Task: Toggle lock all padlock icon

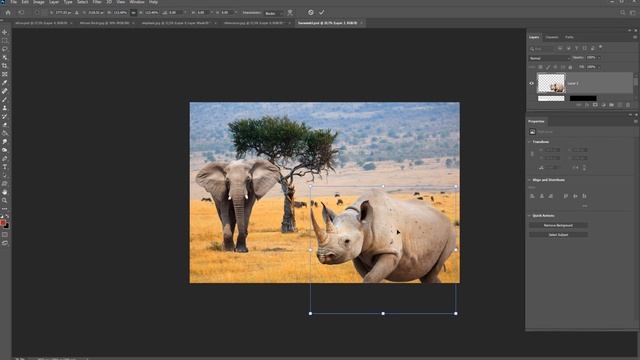Action: pos(570,67)
